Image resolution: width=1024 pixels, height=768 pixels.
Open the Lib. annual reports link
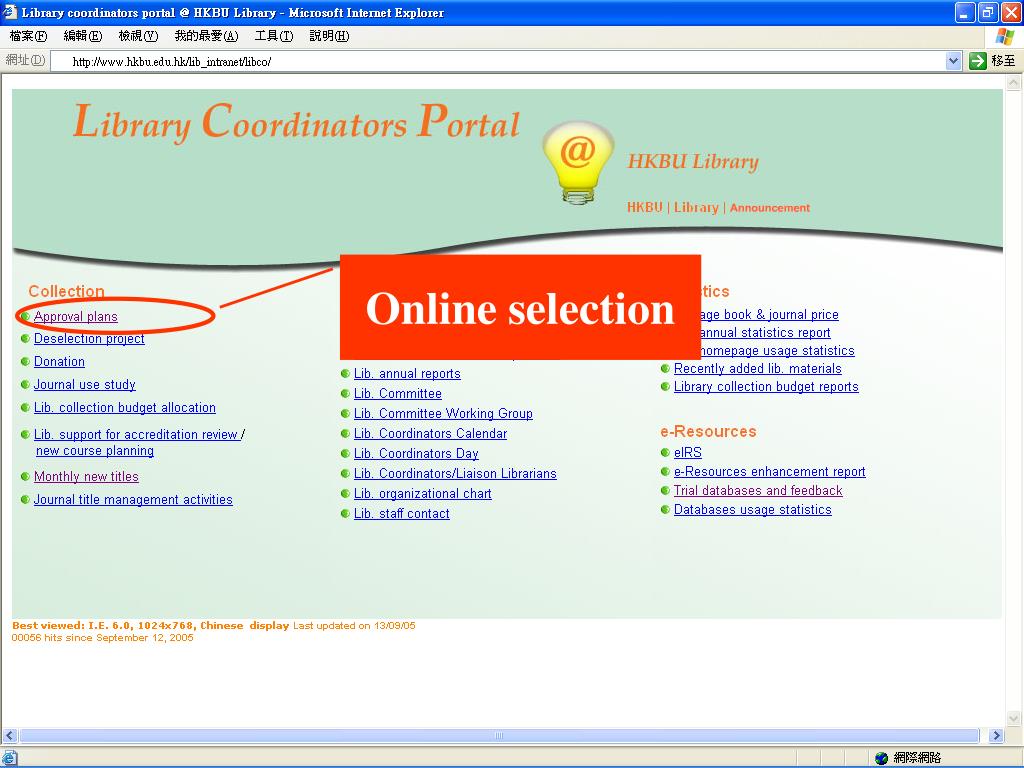(x=408, y=374)
